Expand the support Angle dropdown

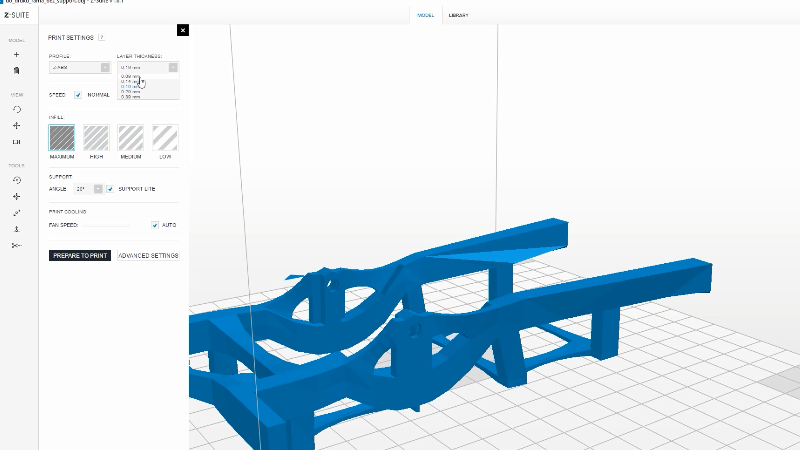98,188
